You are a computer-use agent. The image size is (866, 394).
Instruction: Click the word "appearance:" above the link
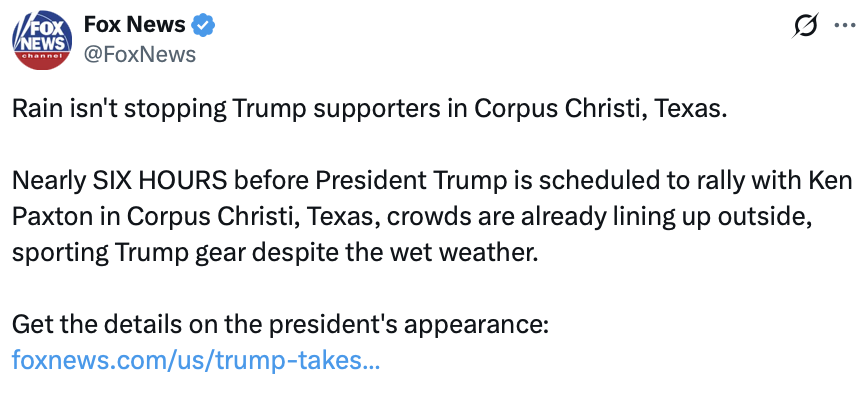(476, 326)
